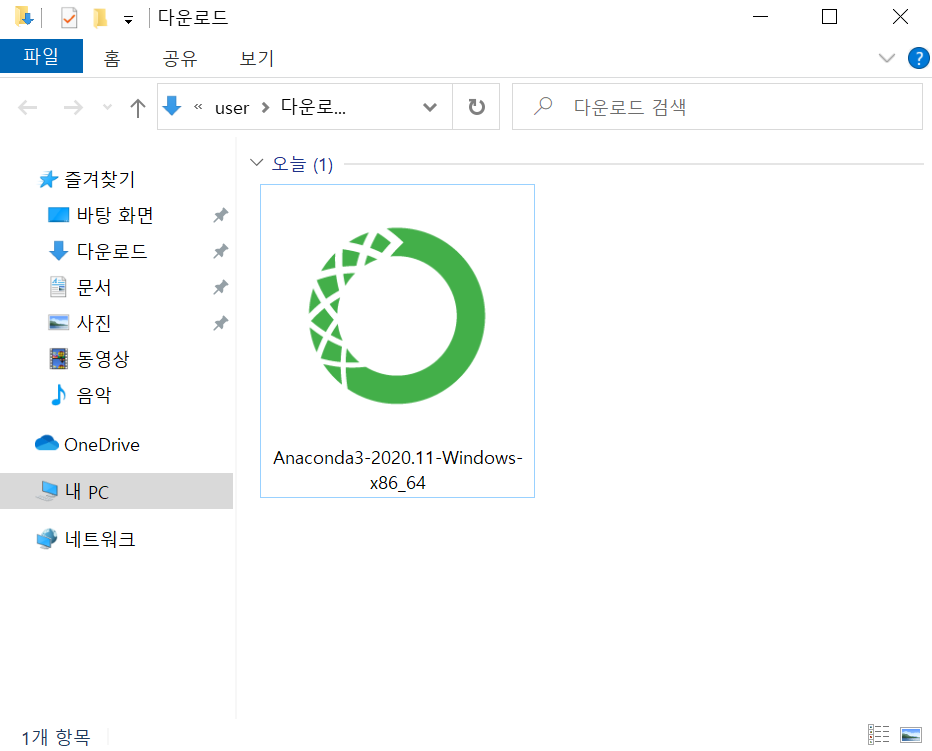Expand hidden breadcrumb path chevrons

tap(198, 106)
